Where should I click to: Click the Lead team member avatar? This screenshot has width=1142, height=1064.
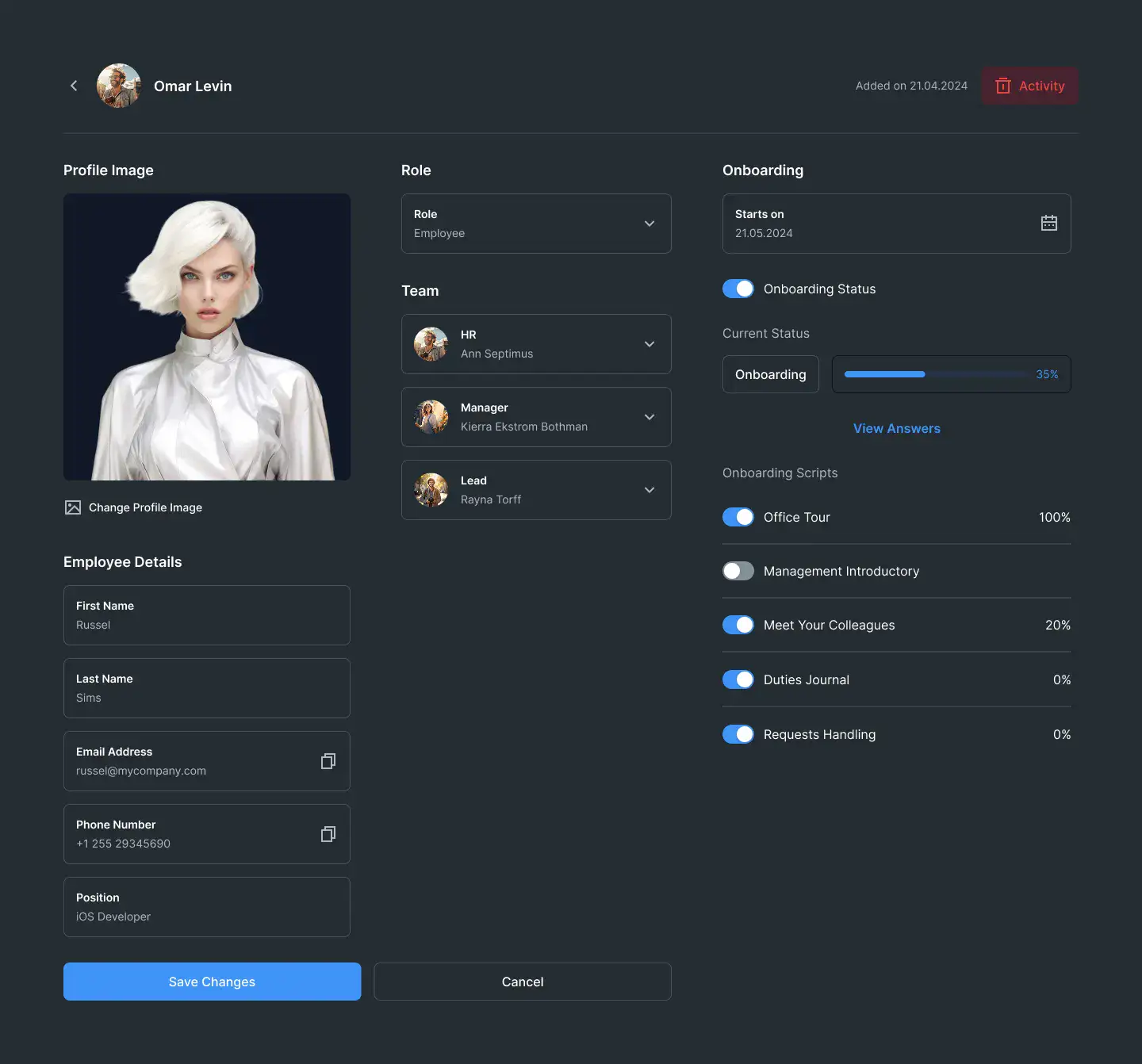(x=431, y=490)
